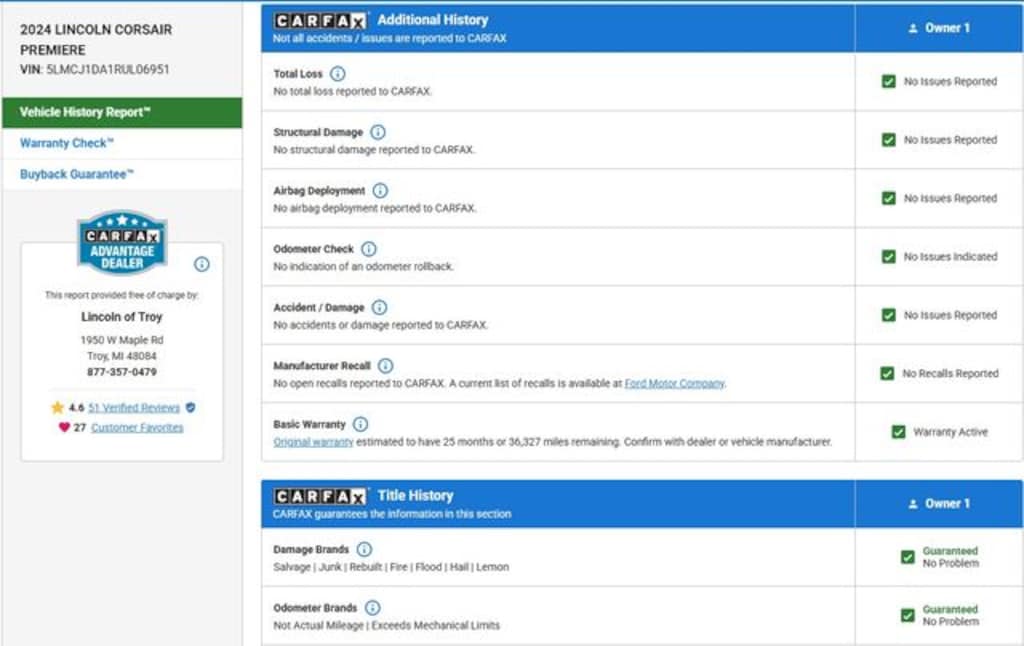This screenshot has height=646, width=1024.
Task: Click the Basic Warranty info icon
Action: tap(360, 424)
